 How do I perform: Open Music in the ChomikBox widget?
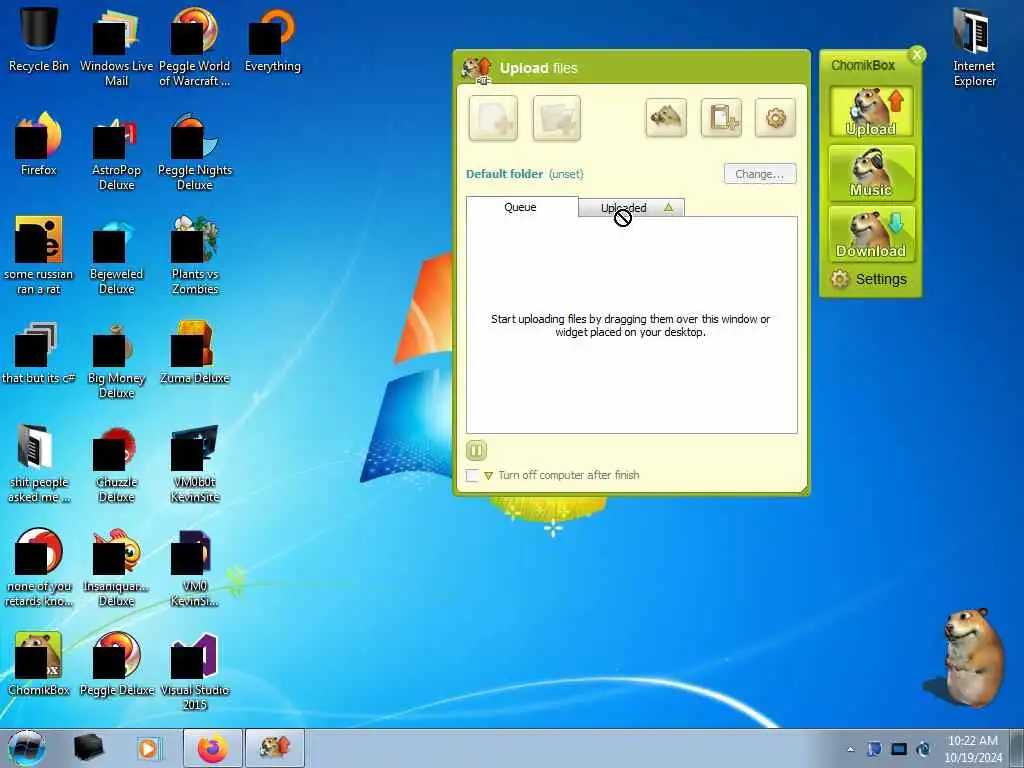pos(871,173)
